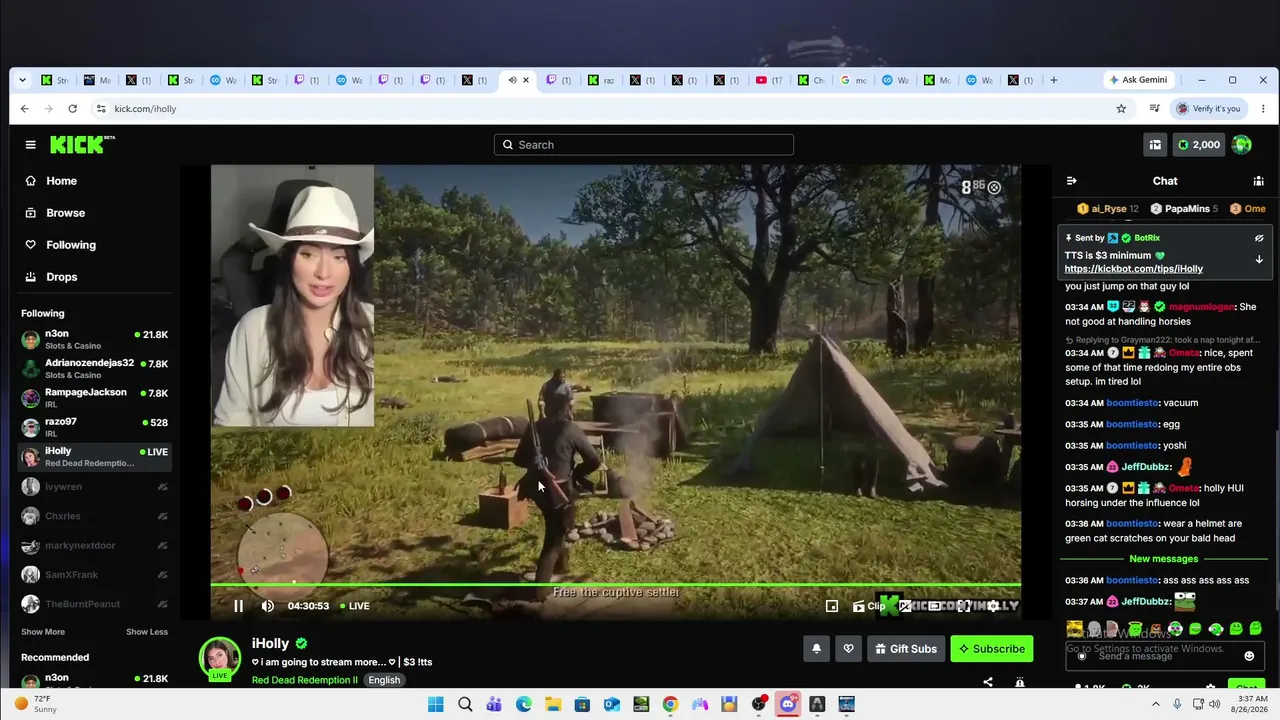Focus the Kick search box
1280x720 pixels.
644,145
